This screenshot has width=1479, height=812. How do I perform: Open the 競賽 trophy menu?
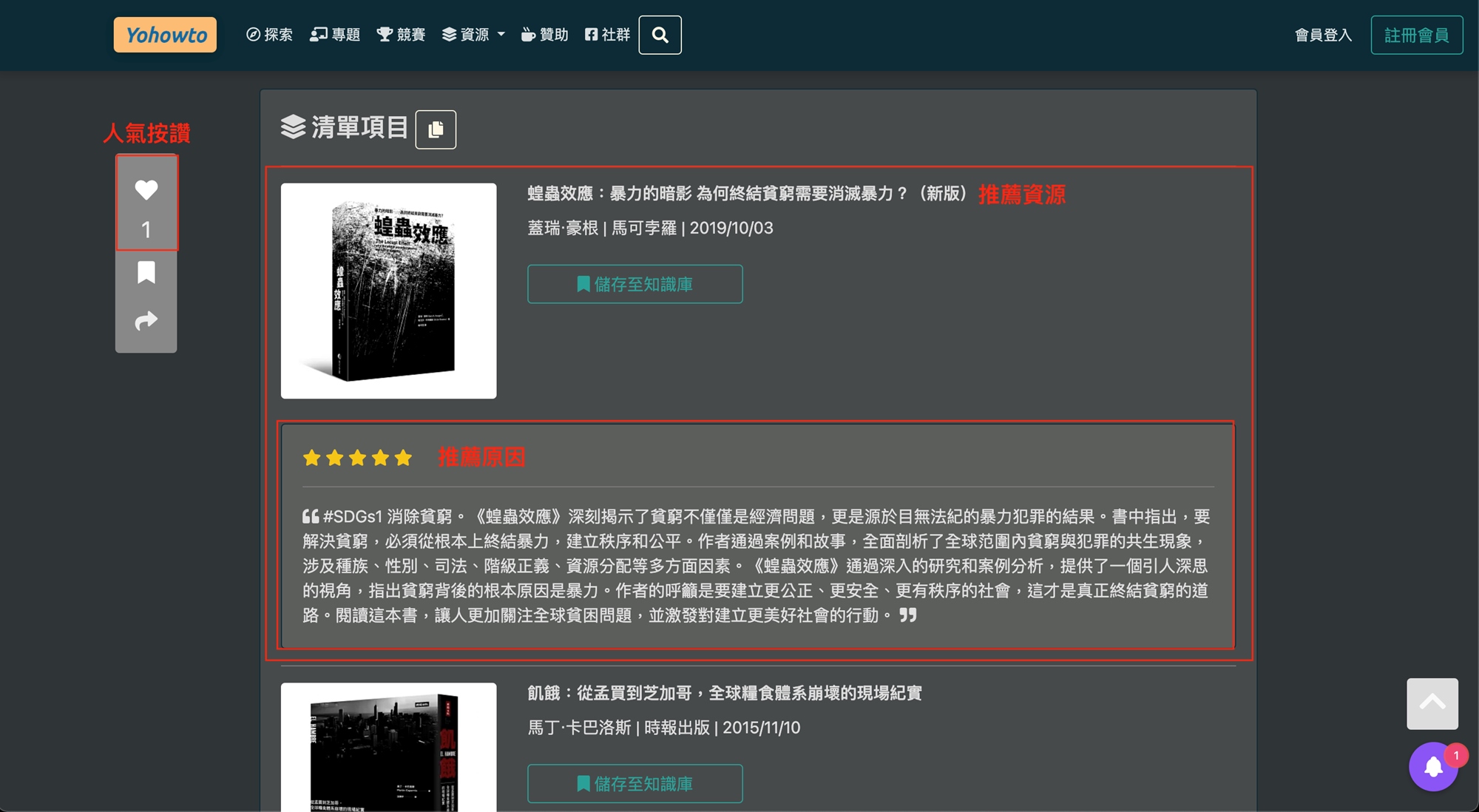pos(401,35)
